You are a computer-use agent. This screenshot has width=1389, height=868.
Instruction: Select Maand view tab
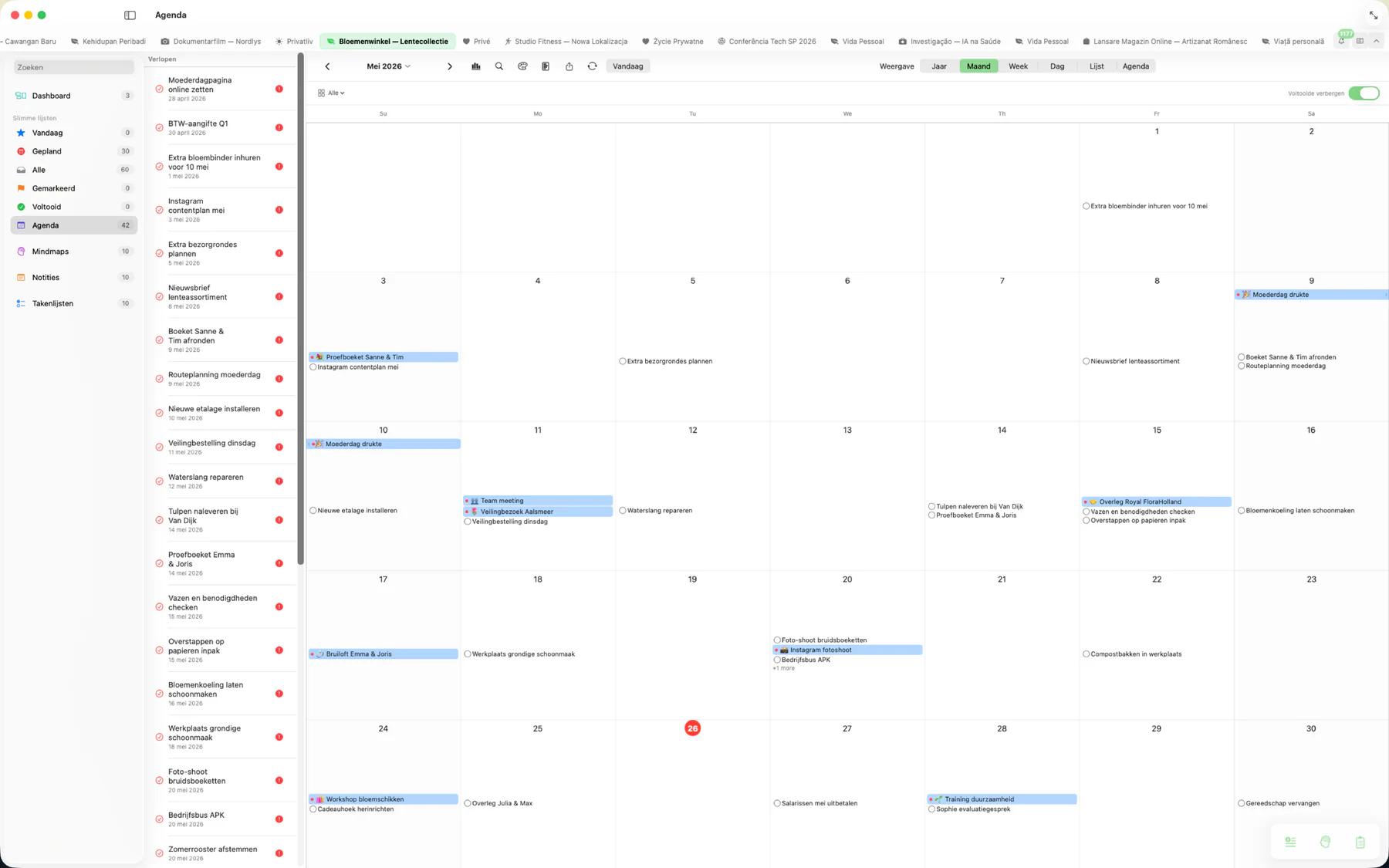click(x=978, y=66)
